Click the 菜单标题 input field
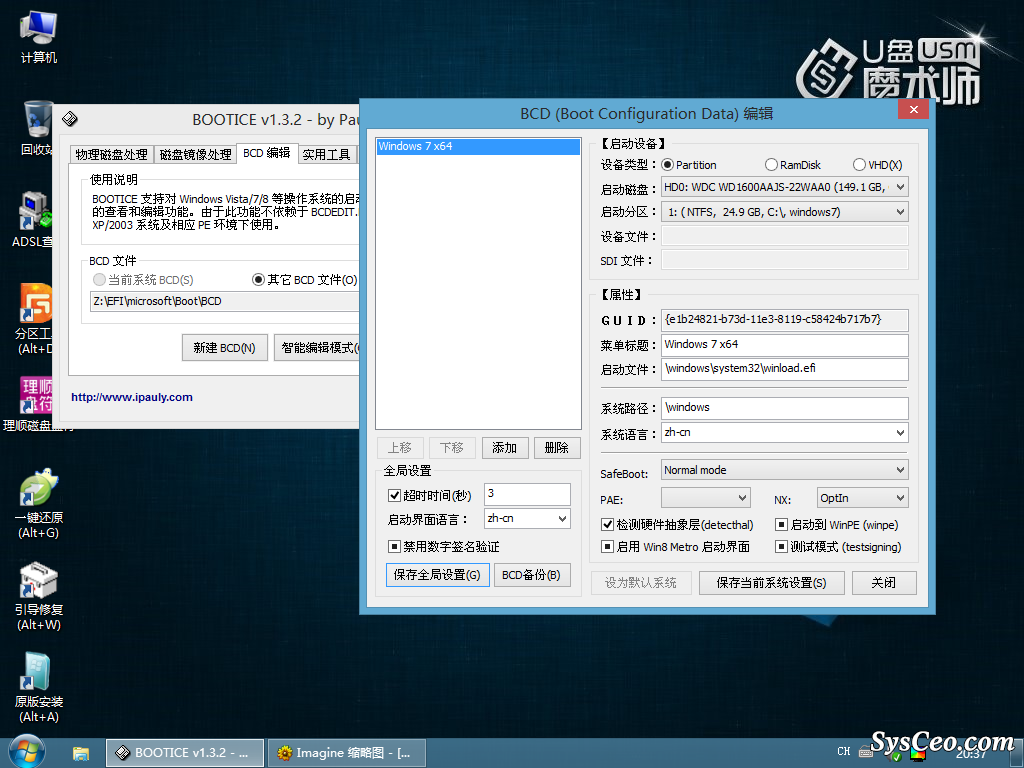 [x=784, y=345]
